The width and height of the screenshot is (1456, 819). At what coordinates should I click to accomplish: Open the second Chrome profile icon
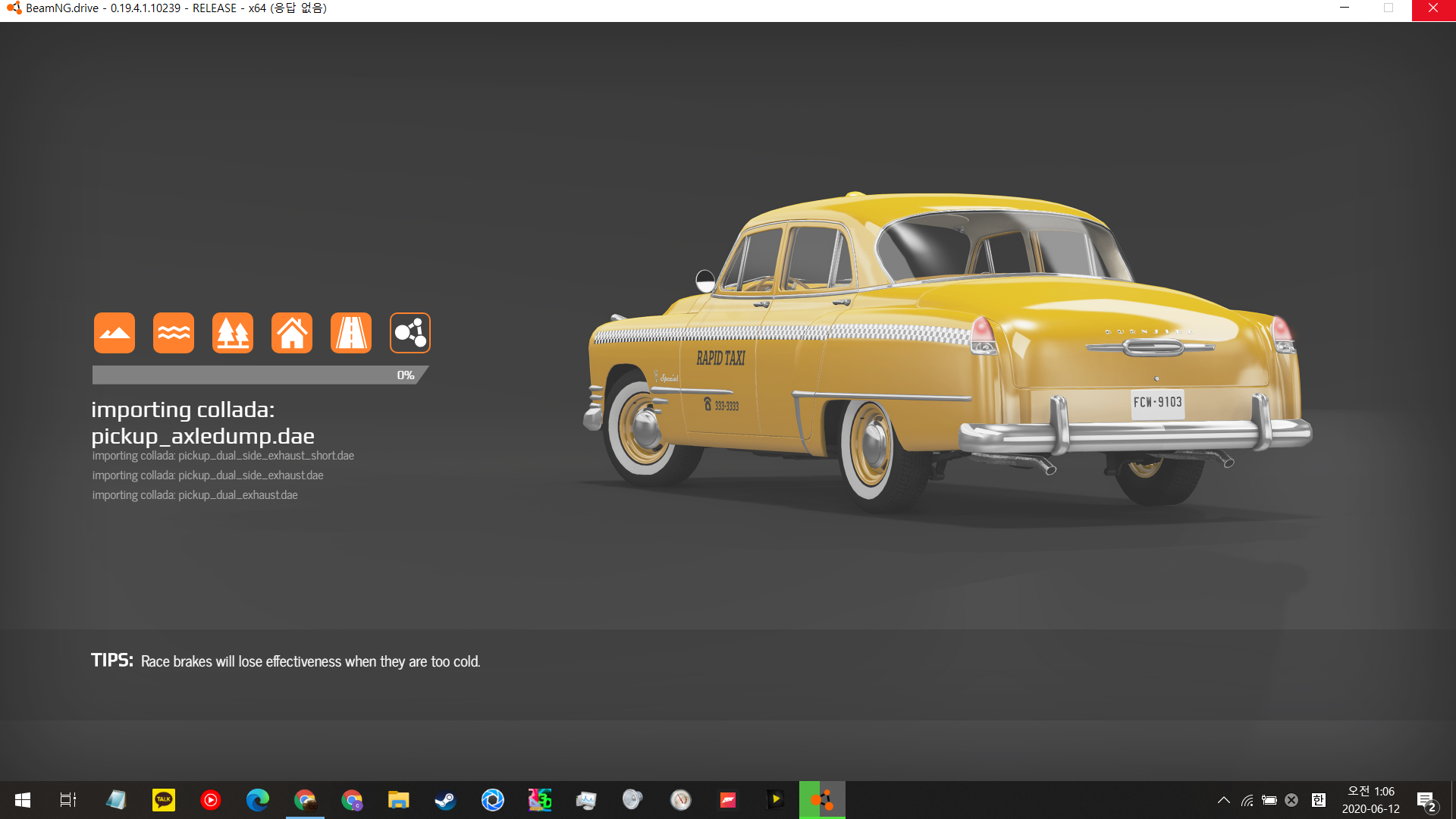tap(352, 800)
